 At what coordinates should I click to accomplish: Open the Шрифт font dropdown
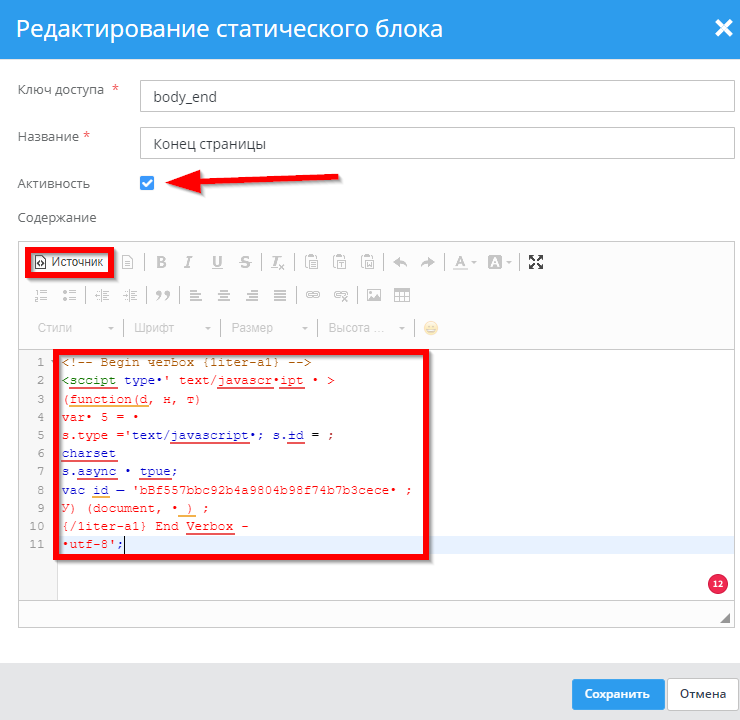[172, 328]
